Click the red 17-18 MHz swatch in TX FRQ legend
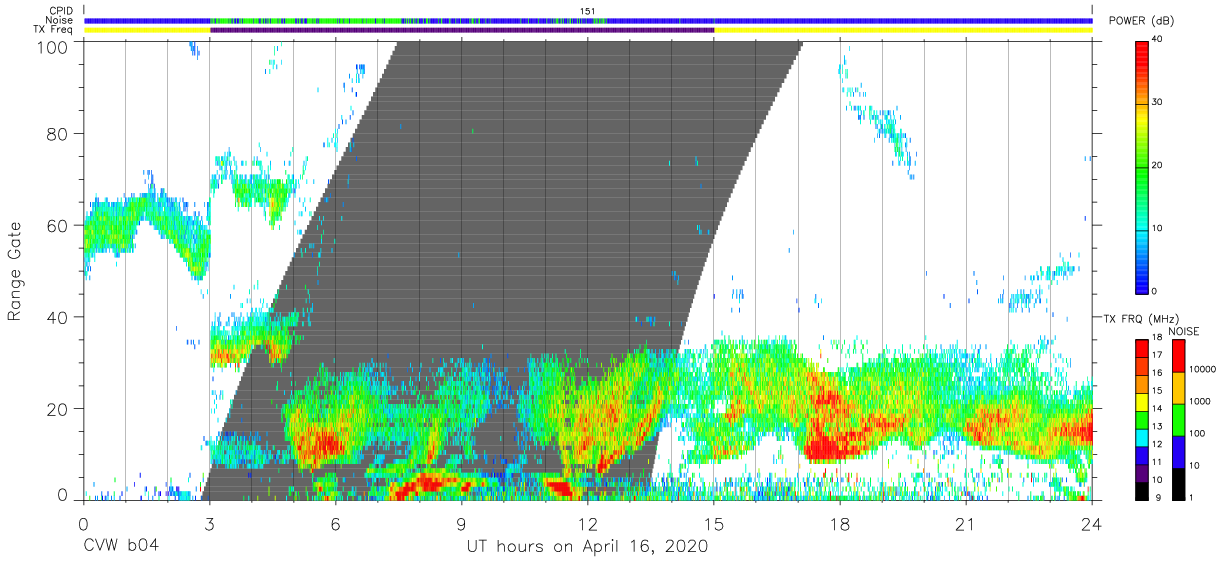The height and width of the screenshot is (567, 1228). (1141, 349)
